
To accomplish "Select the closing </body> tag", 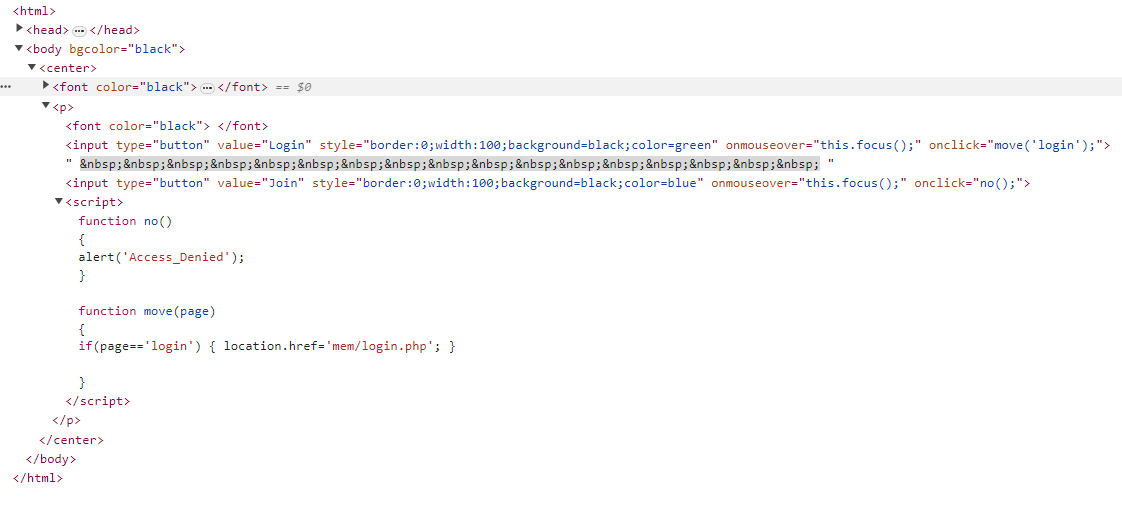I will coord(51,459).
